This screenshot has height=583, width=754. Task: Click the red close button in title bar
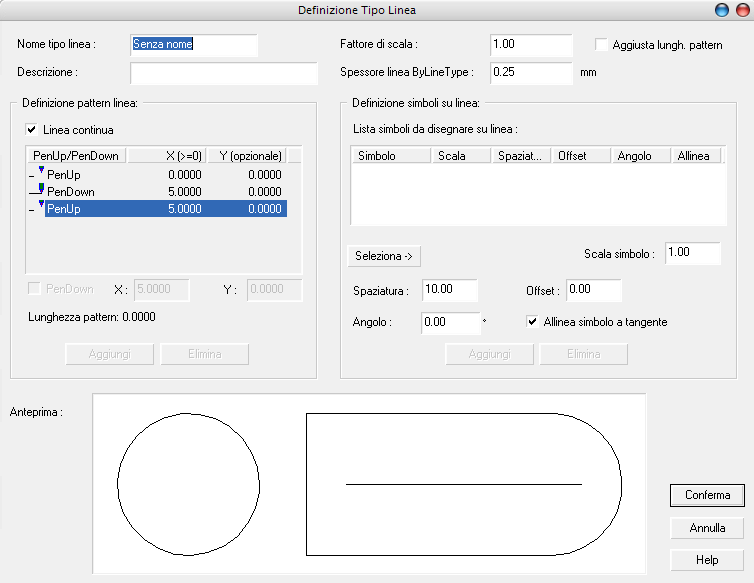[742, 10]
